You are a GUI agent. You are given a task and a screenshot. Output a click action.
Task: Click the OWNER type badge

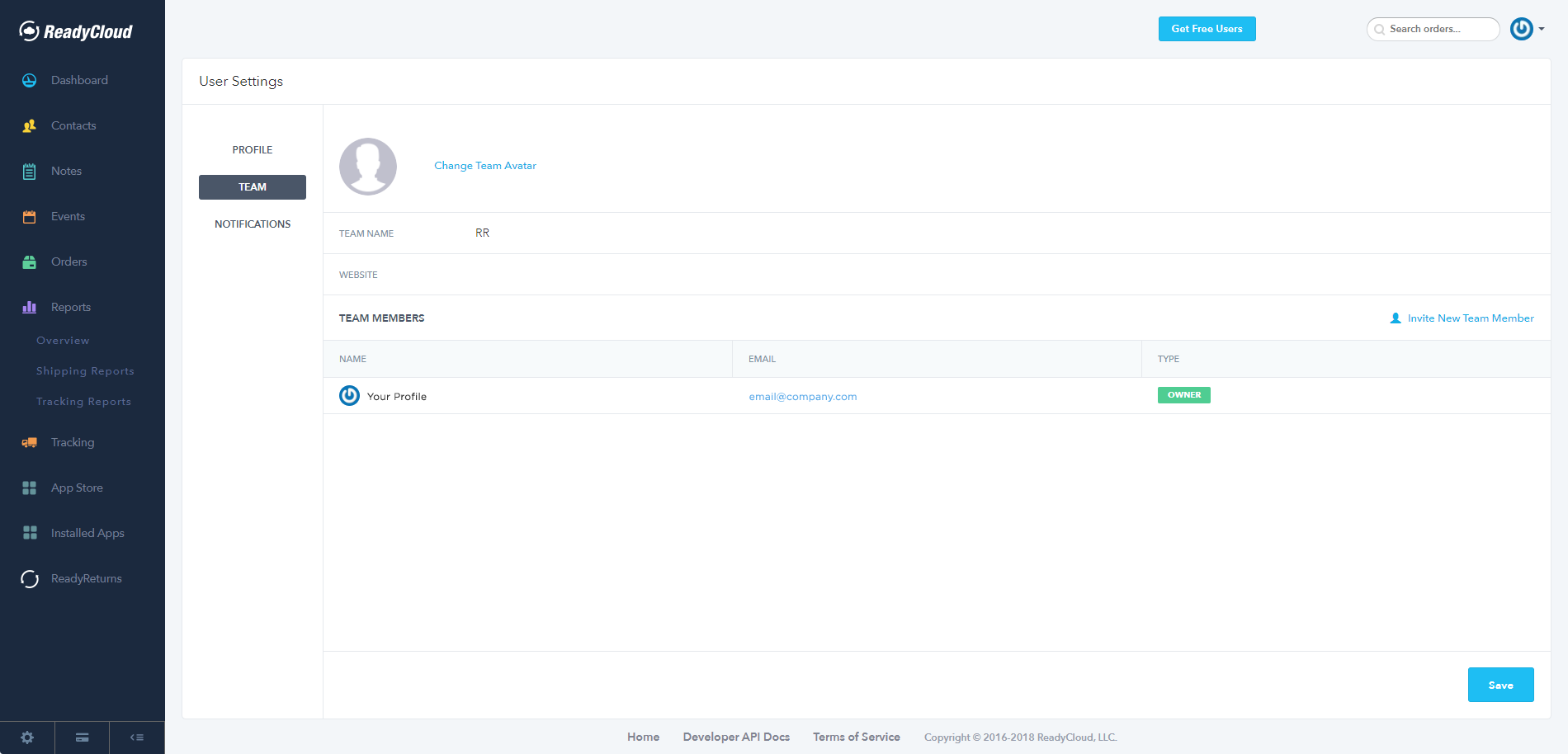pos(1184,395)
